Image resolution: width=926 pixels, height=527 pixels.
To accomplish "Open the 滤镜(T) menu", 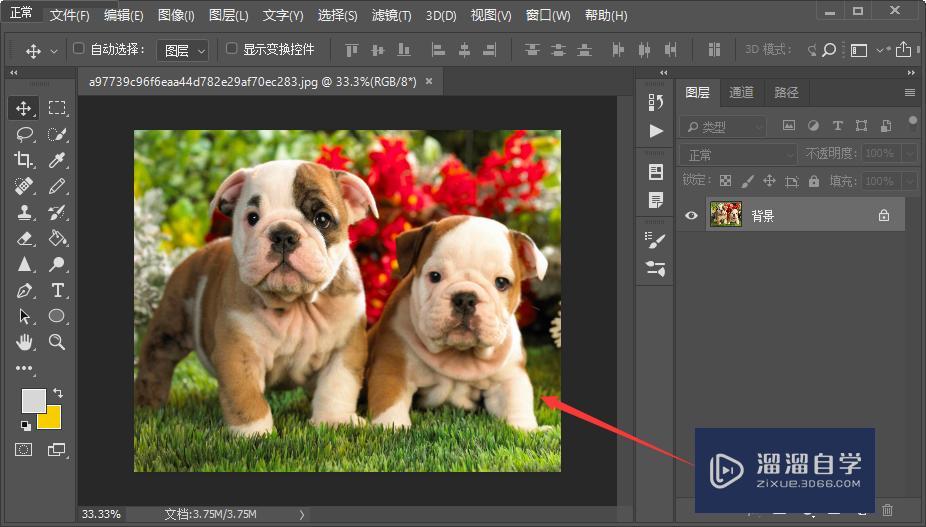I will [392, 15].
